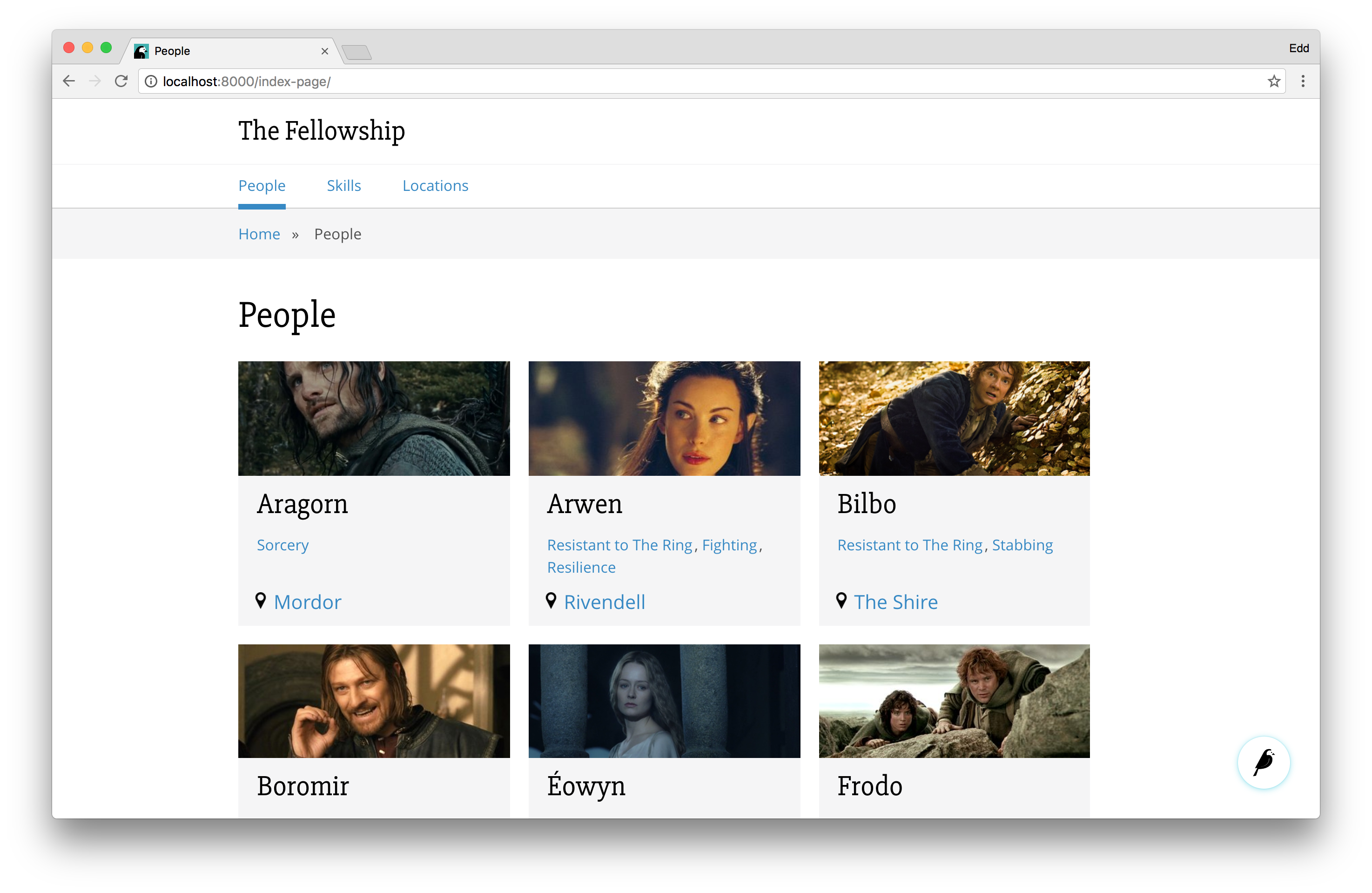Open the Locations navigation tab

pos(435,186)
